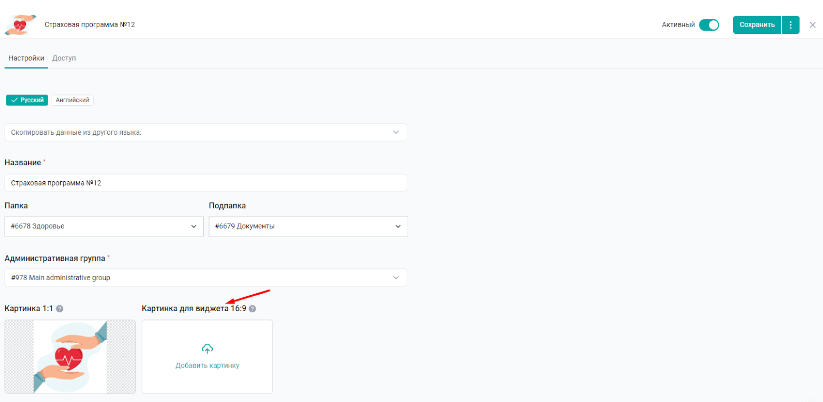Click the insurance program logo icon in header

[x=20, y=23]
